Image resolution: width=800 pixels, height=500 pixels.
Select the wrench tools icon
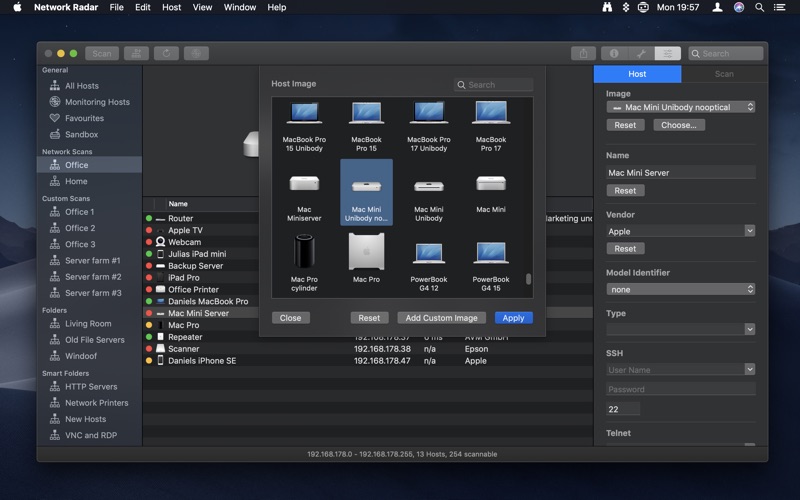(x=641, y=53)
